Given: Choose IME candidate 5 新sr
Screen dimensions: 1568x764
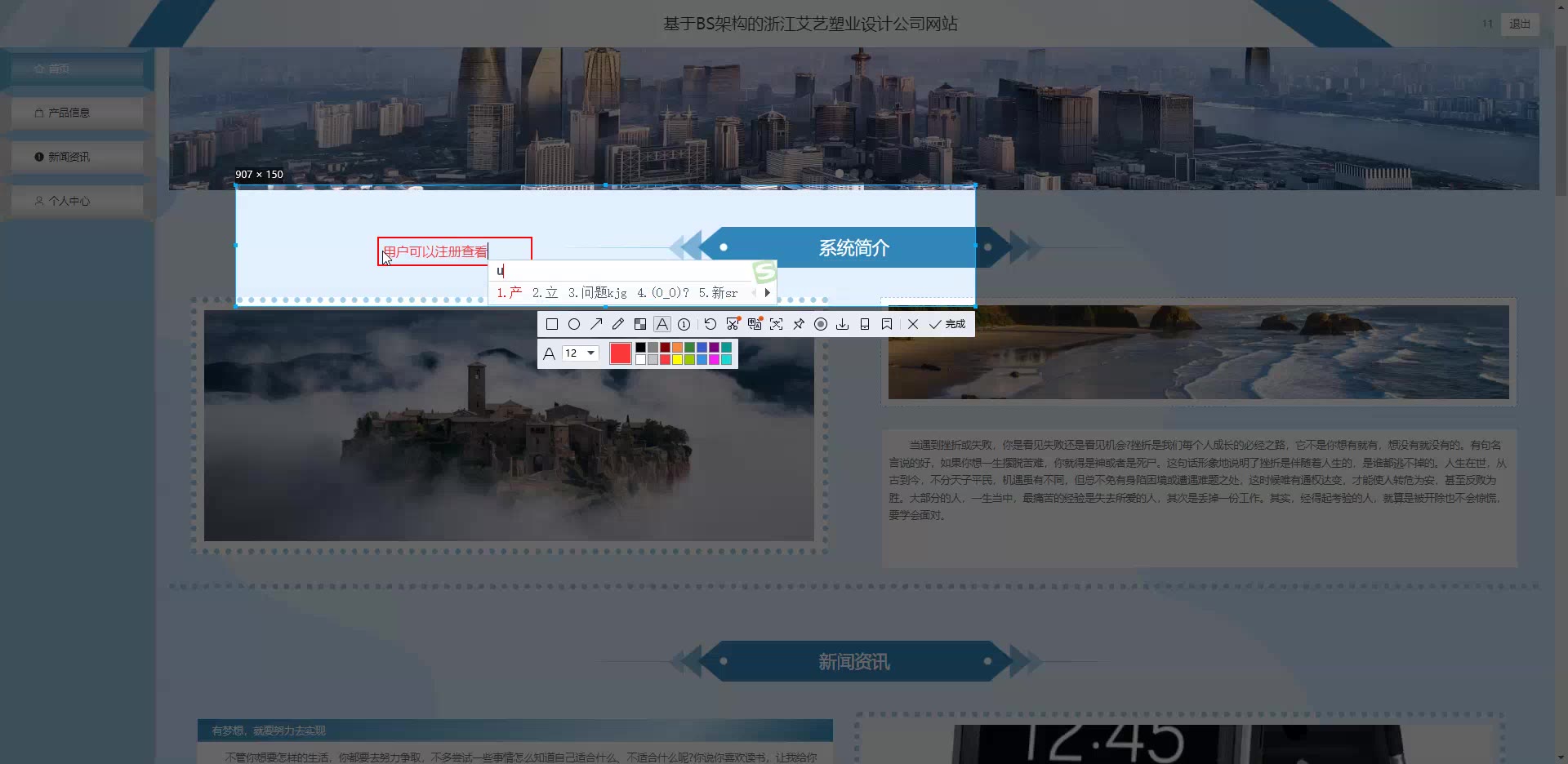Looking at the screenshot, I should tap(718, 292).
